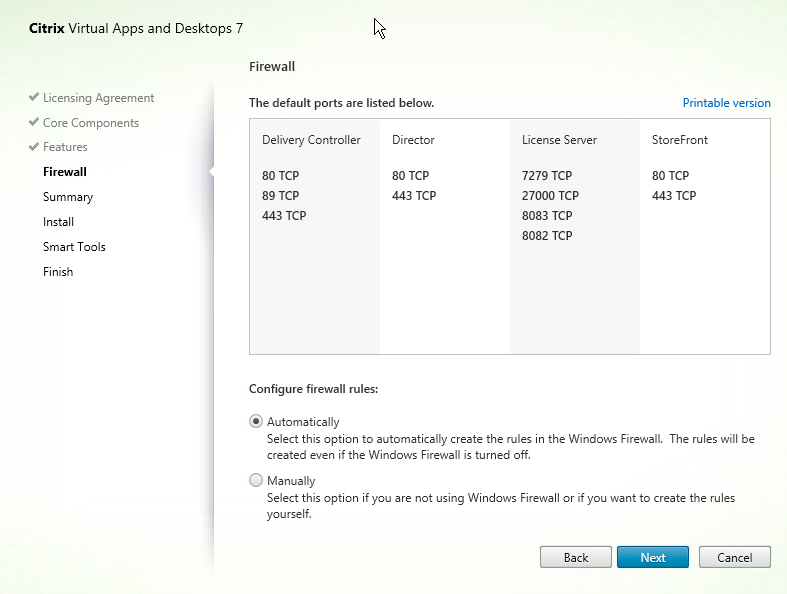Click the Licensing Agreement step label
This screenshot has height=594, width=787.
(98, 98)
